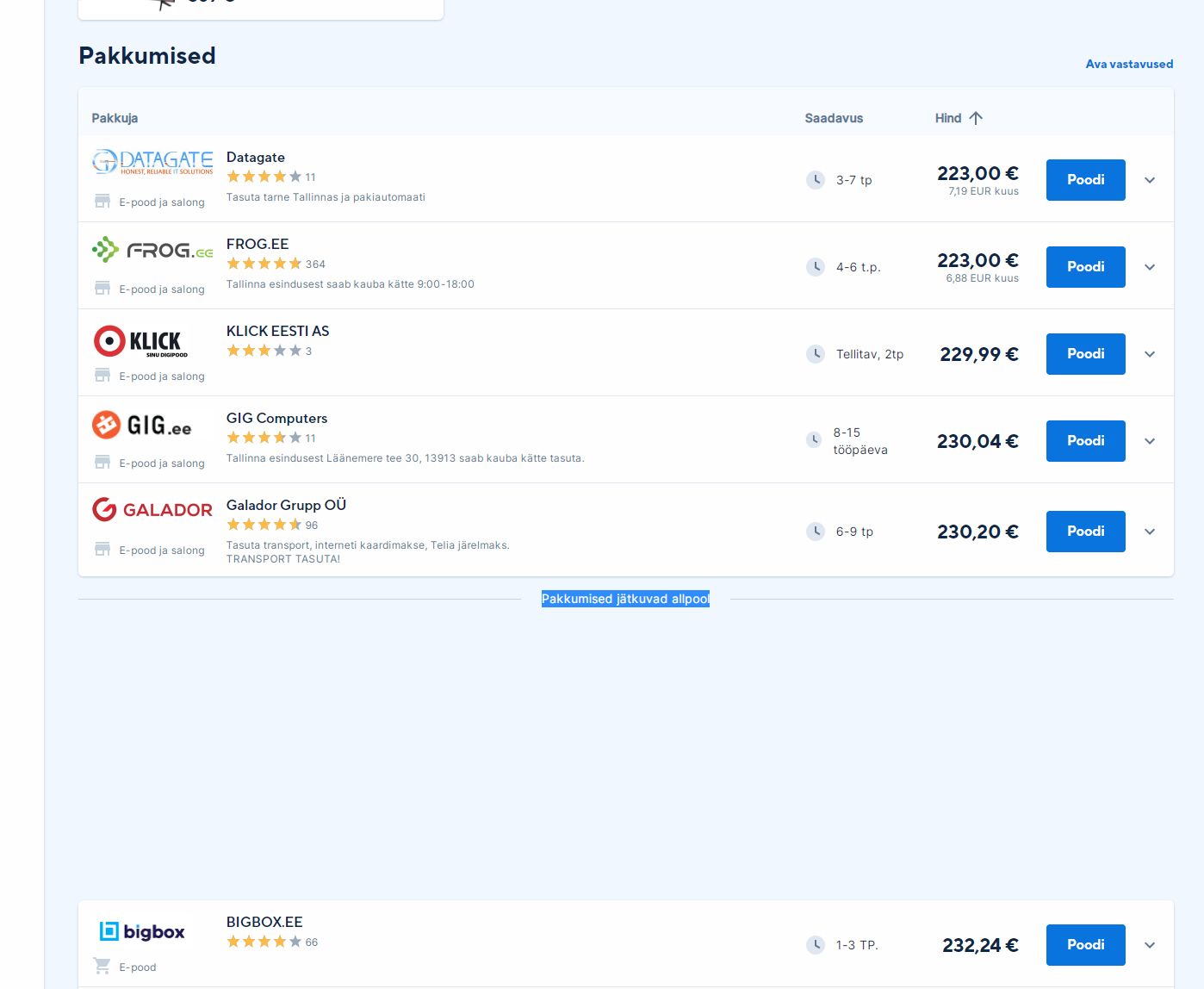The height and width of the screenshot is (989, 1204).
Task: Expand the FROG.EE offer details chevron
Action: click(1150, 267)
